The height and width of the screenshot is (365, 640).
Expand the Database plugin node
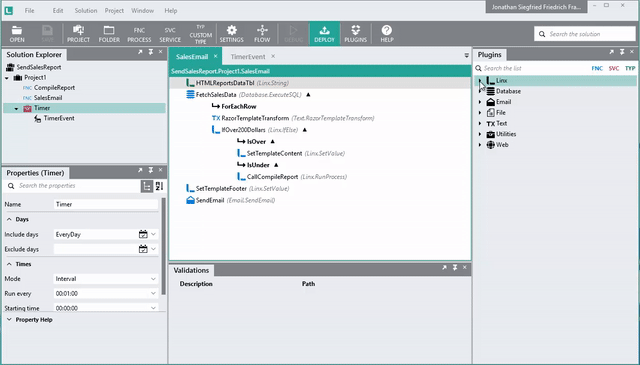480,91
